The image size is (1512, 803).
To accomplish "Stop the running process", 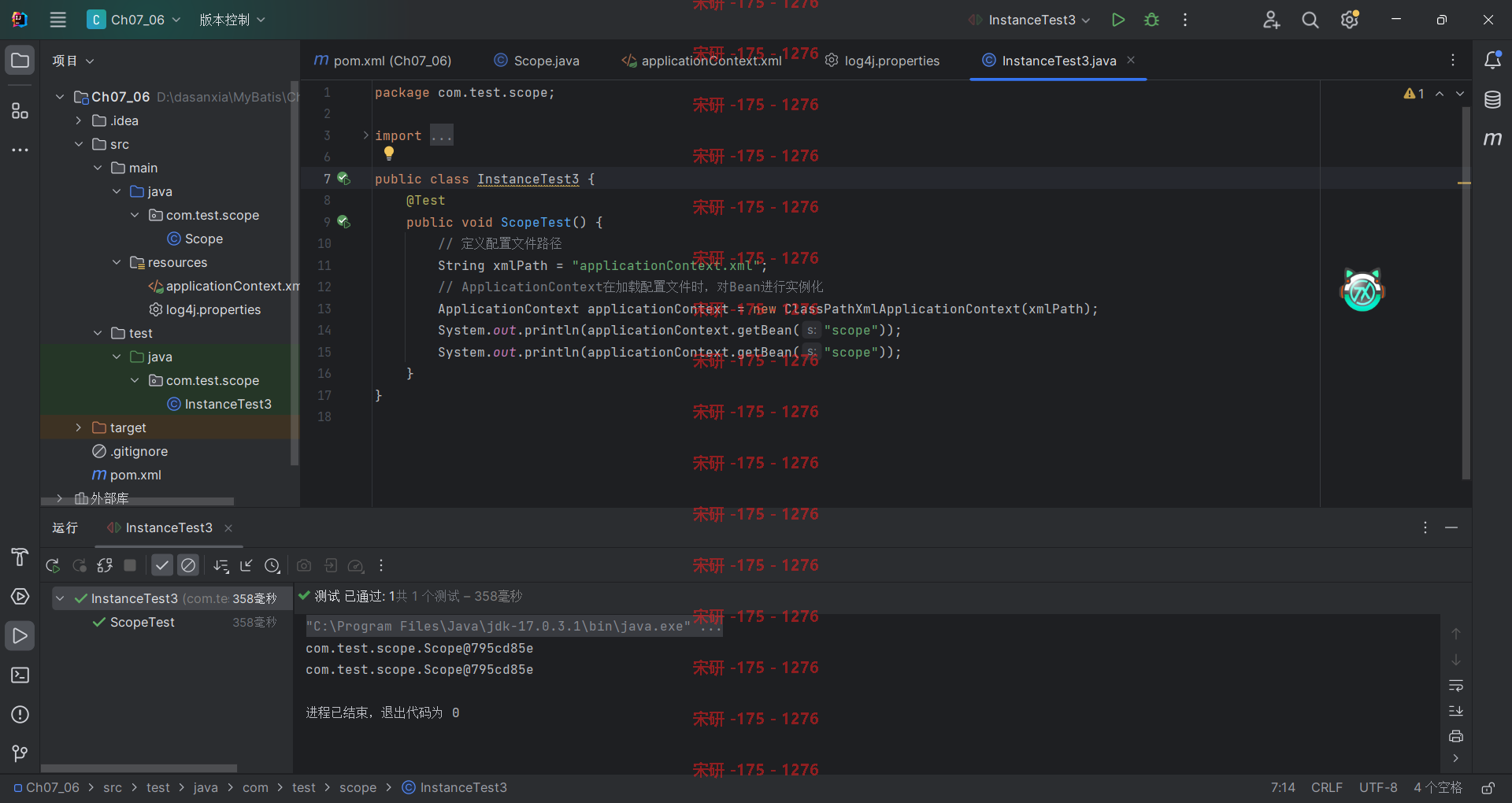I will click(131, 565).
